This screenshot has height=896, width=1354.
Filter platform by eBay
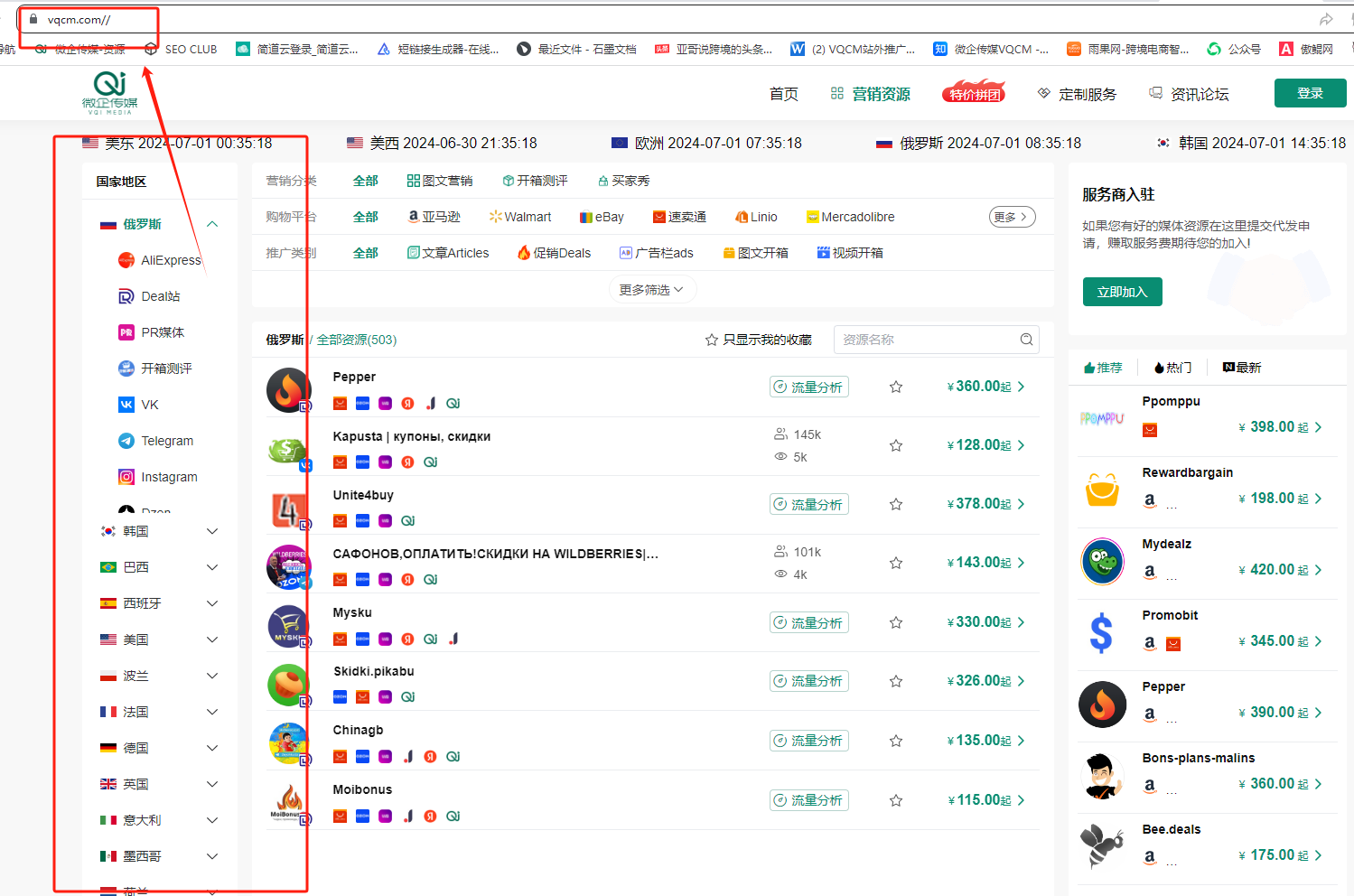pos(602,217)
